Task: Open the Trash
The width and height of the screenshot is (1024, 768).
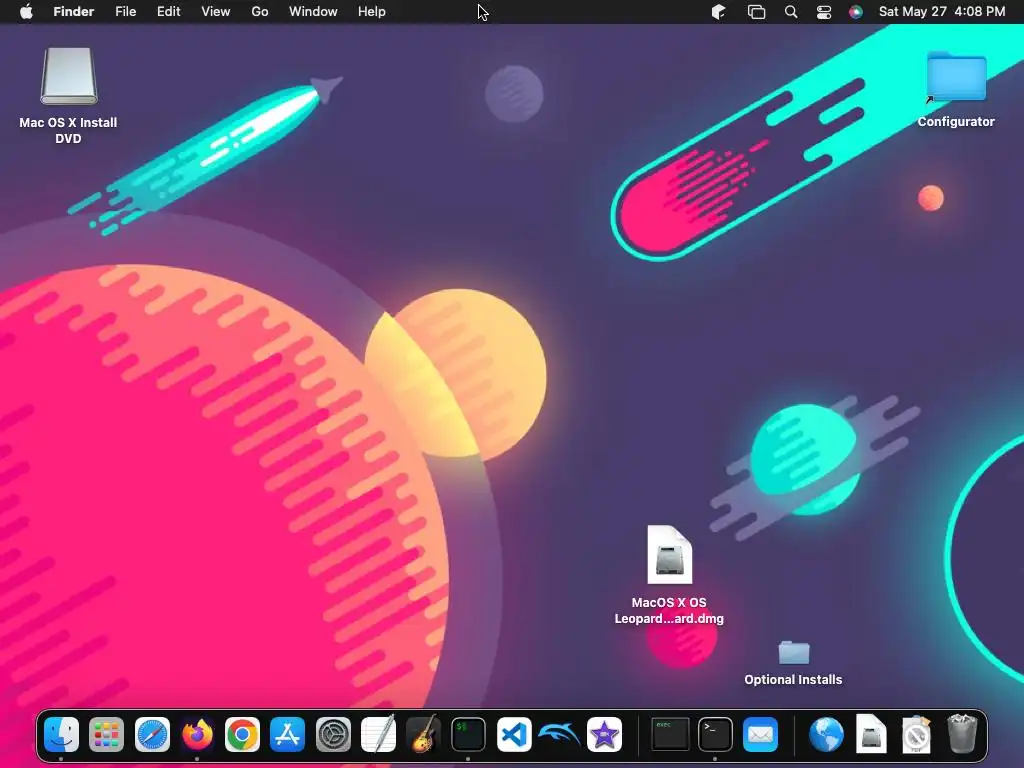Action: (962, 733)
